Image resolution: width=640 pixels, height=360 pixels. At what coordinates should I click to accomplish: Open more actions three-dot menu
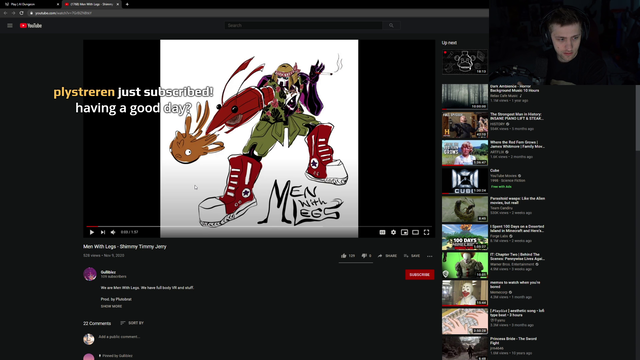(429, 256)
